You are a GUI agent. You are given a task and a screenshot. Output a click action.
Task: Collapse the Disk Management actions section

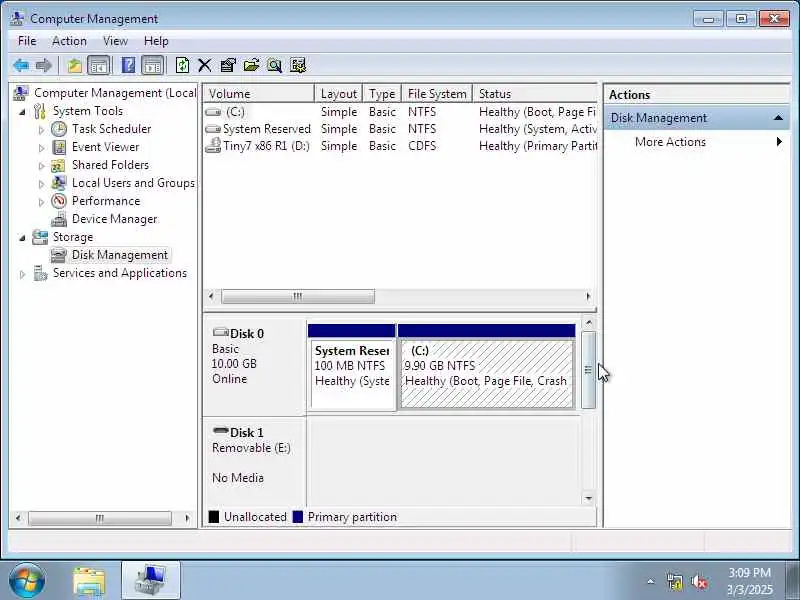tap(778, 118)
